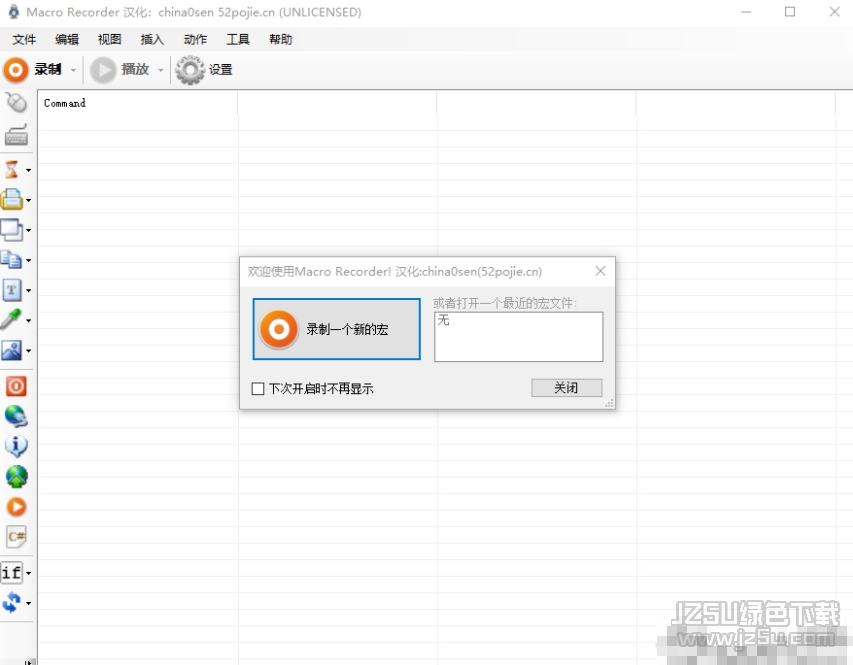The height and width of the screenshot is (665, 853).
Task: Expand the Play dropdown arrow
Action: [x=160, y=70]
